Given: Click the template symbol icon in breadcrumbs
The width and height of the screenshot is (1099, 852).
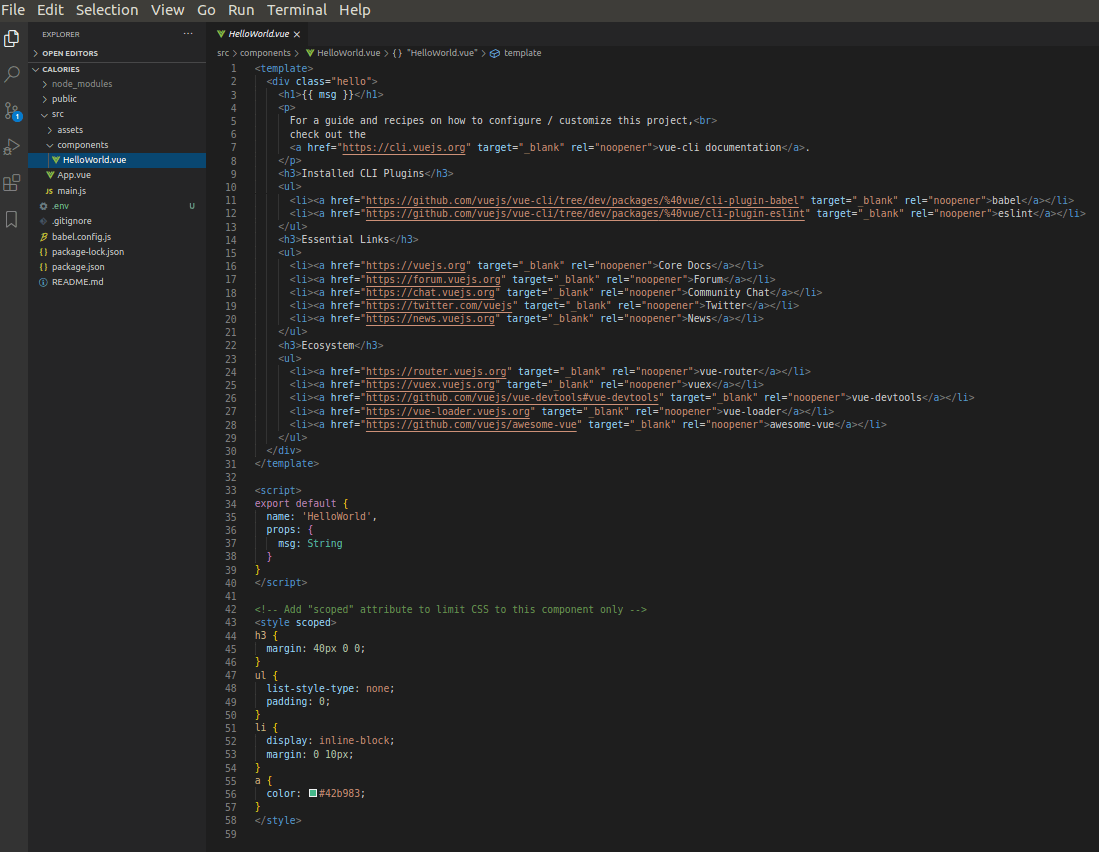Looking at the screenshot, I should [x=495, y=53].
